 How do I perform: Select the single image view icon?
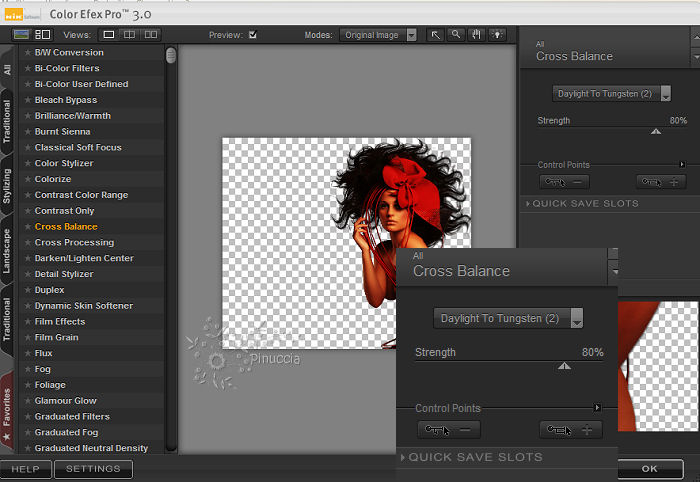(x=108, y=35)
